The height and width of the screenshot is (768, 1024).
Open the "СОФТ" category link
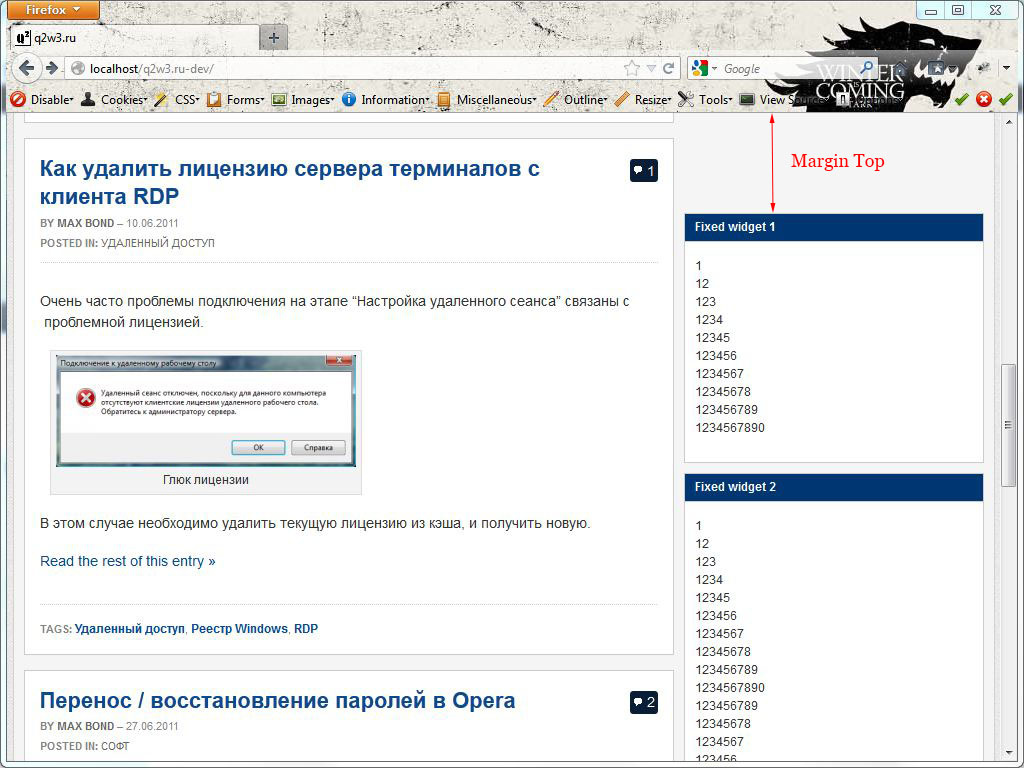pos(115,746)
